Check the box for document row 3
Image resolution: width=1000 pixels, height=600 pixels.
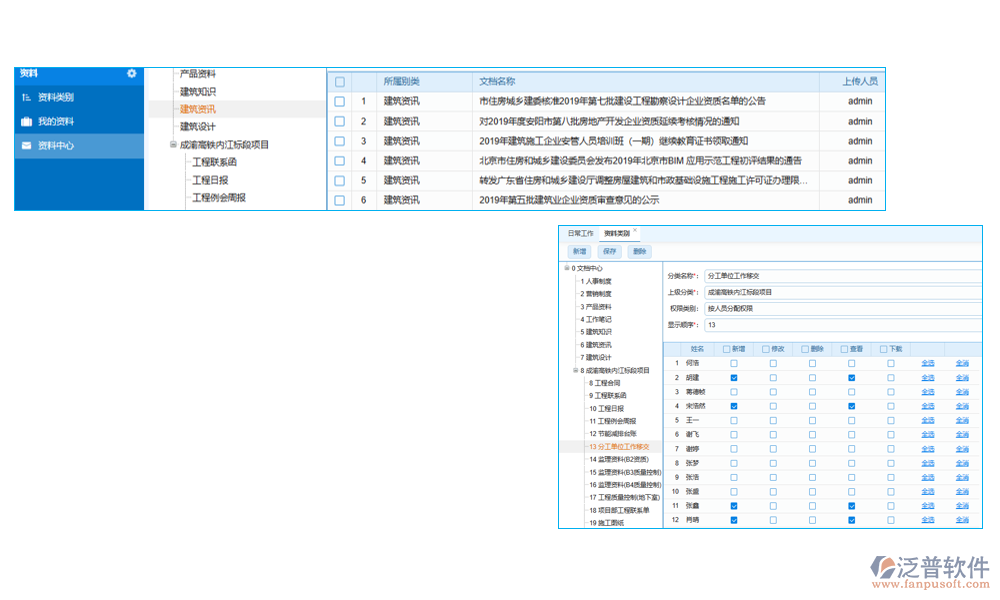click(x=340, y=141)
